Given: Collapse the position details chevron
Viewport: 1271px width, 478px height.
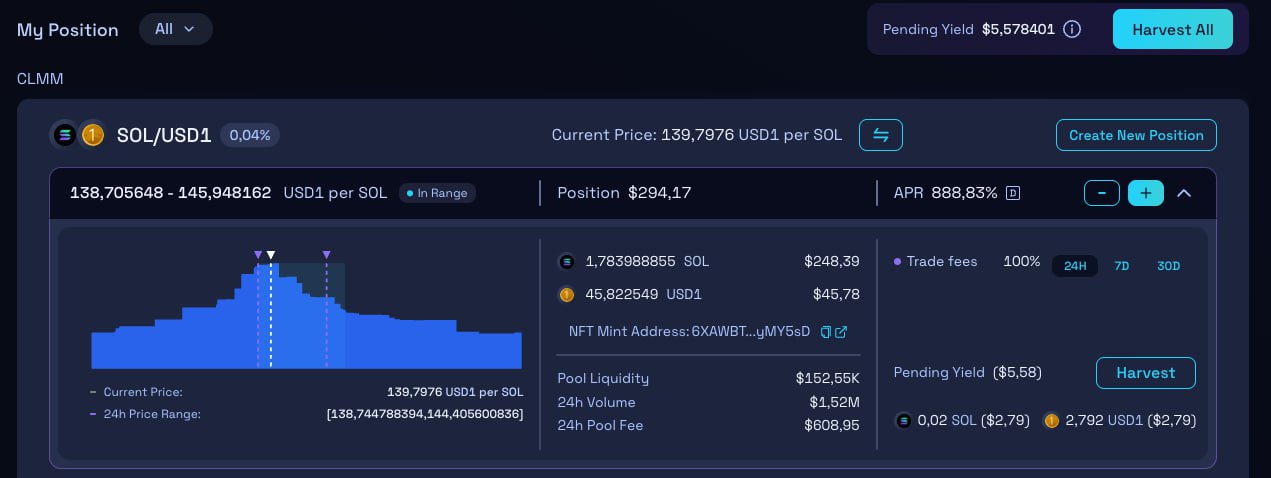Looking at the screenshot, I should point(1184,193).
